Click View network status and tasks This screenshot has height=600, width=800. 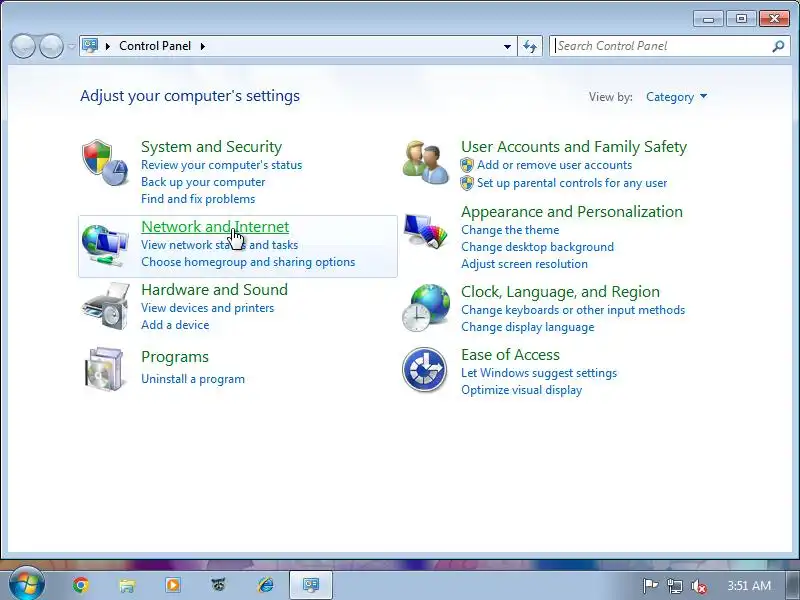pyautogui.click(x=219, y=245)
